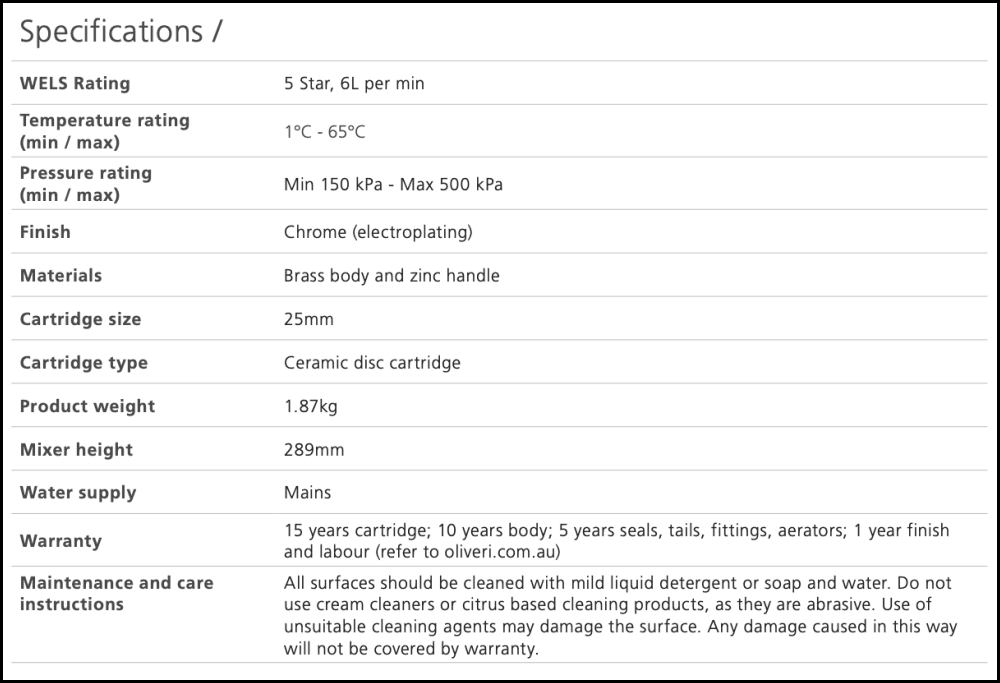Select the "5 Star, 6L per min" value
This screenshot has width=1000, height=683.
tap(354, 83)
